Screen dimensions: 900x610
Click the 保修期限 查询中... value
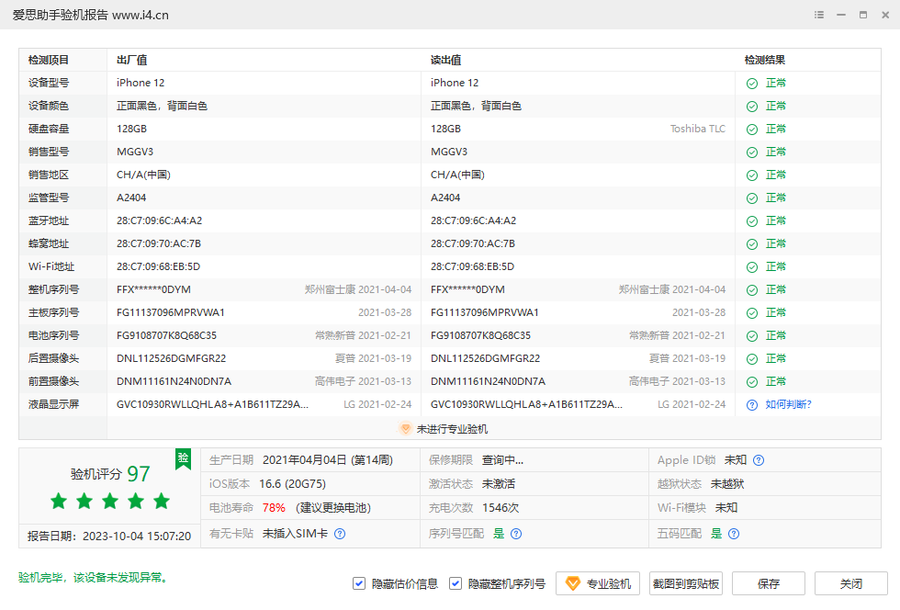click(503, 460)
